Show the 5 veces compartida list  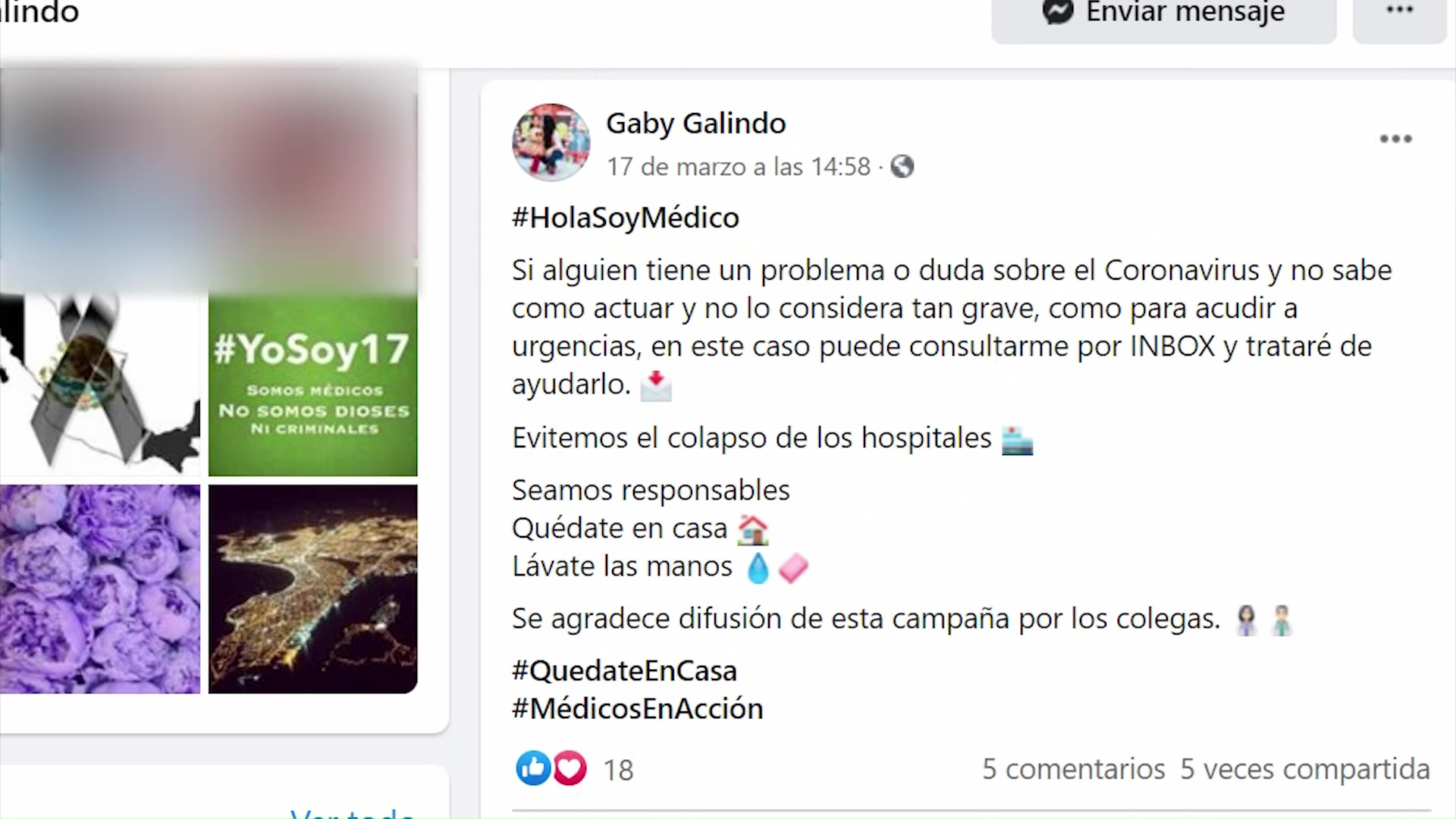1305,769
